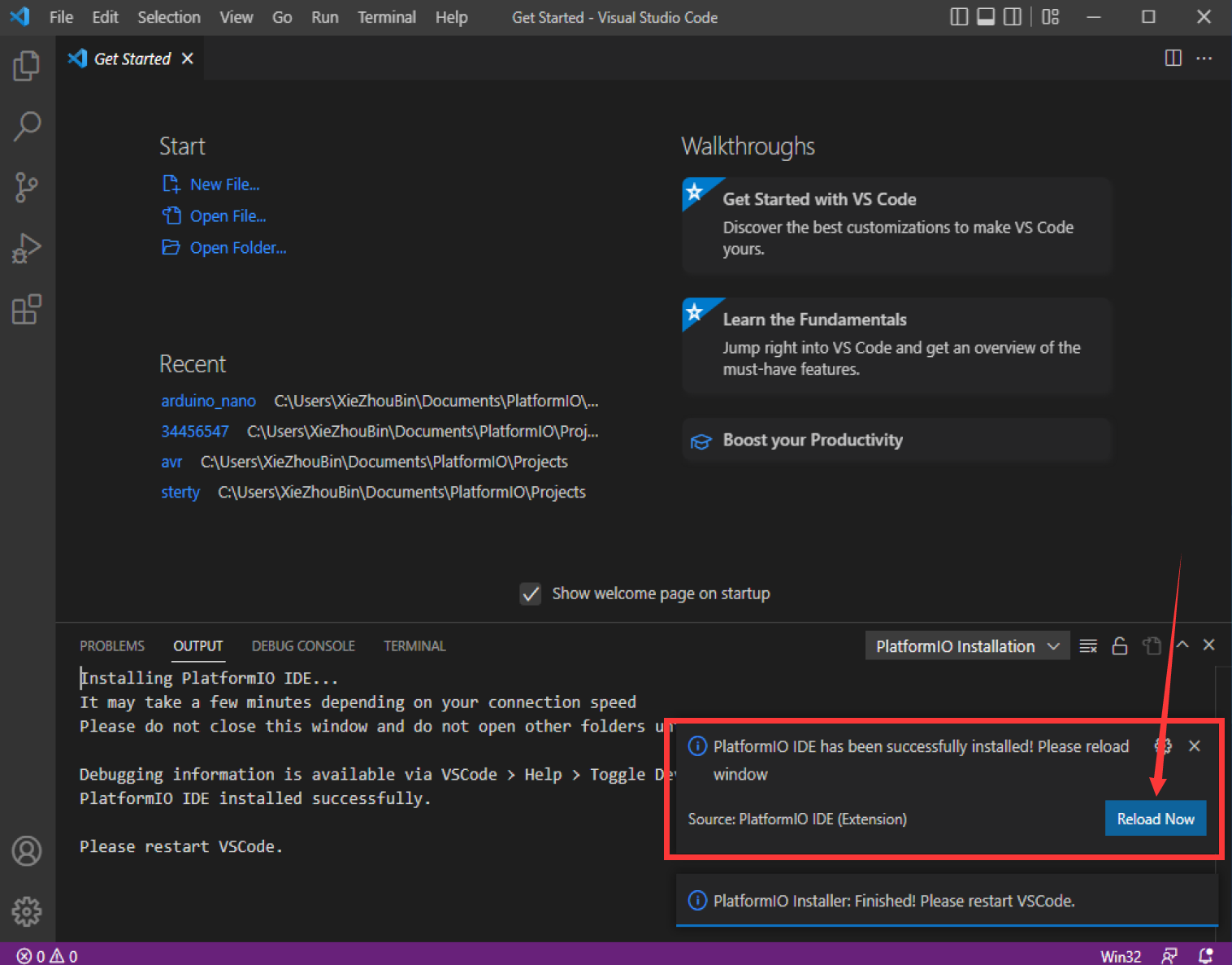Open Output contents in an editor
This screenshot has height=965, width=1232.
[1152, 646]
